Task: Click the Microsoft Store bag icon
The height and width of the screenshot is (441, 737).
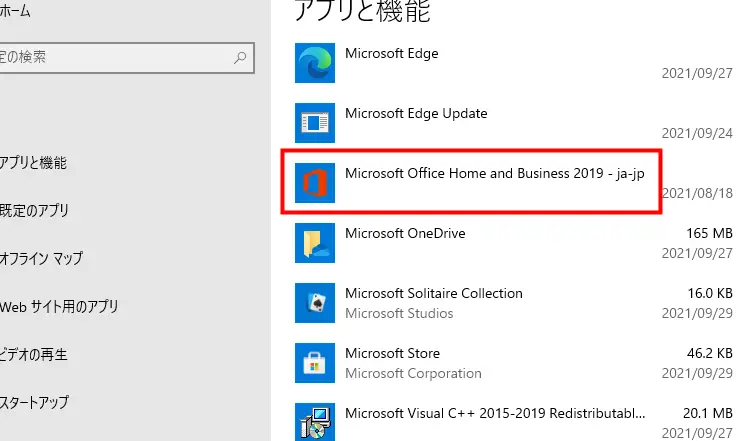Action: coord(315,362)
